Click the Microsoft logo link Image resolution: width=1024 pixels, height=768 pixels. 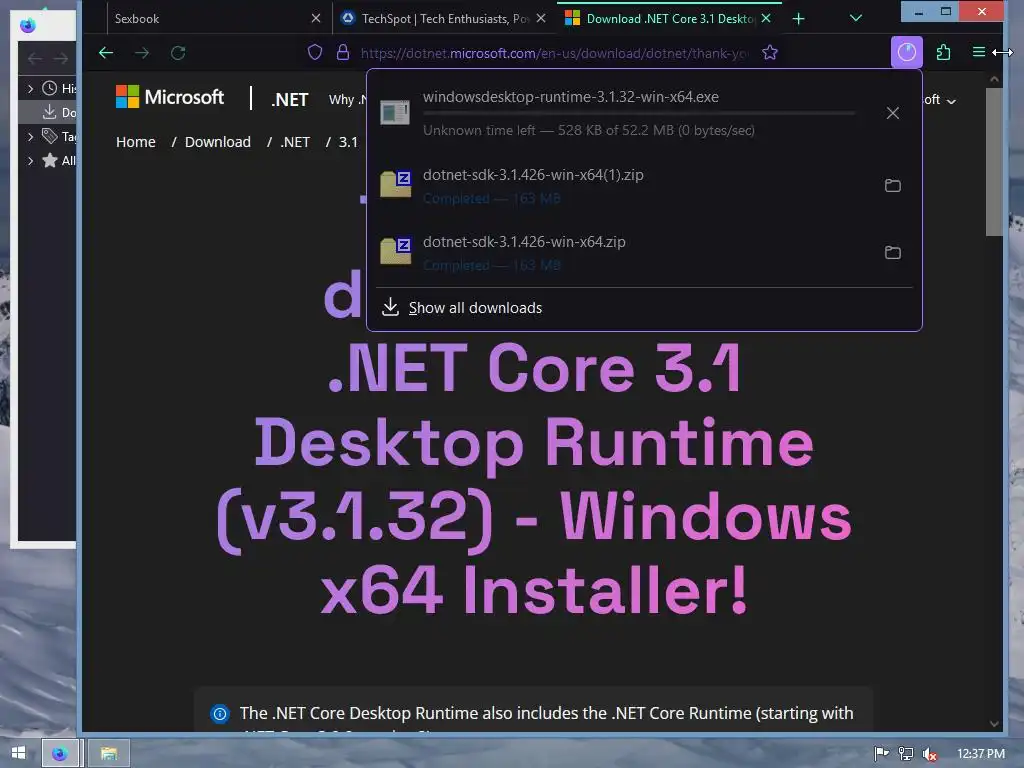170,97
